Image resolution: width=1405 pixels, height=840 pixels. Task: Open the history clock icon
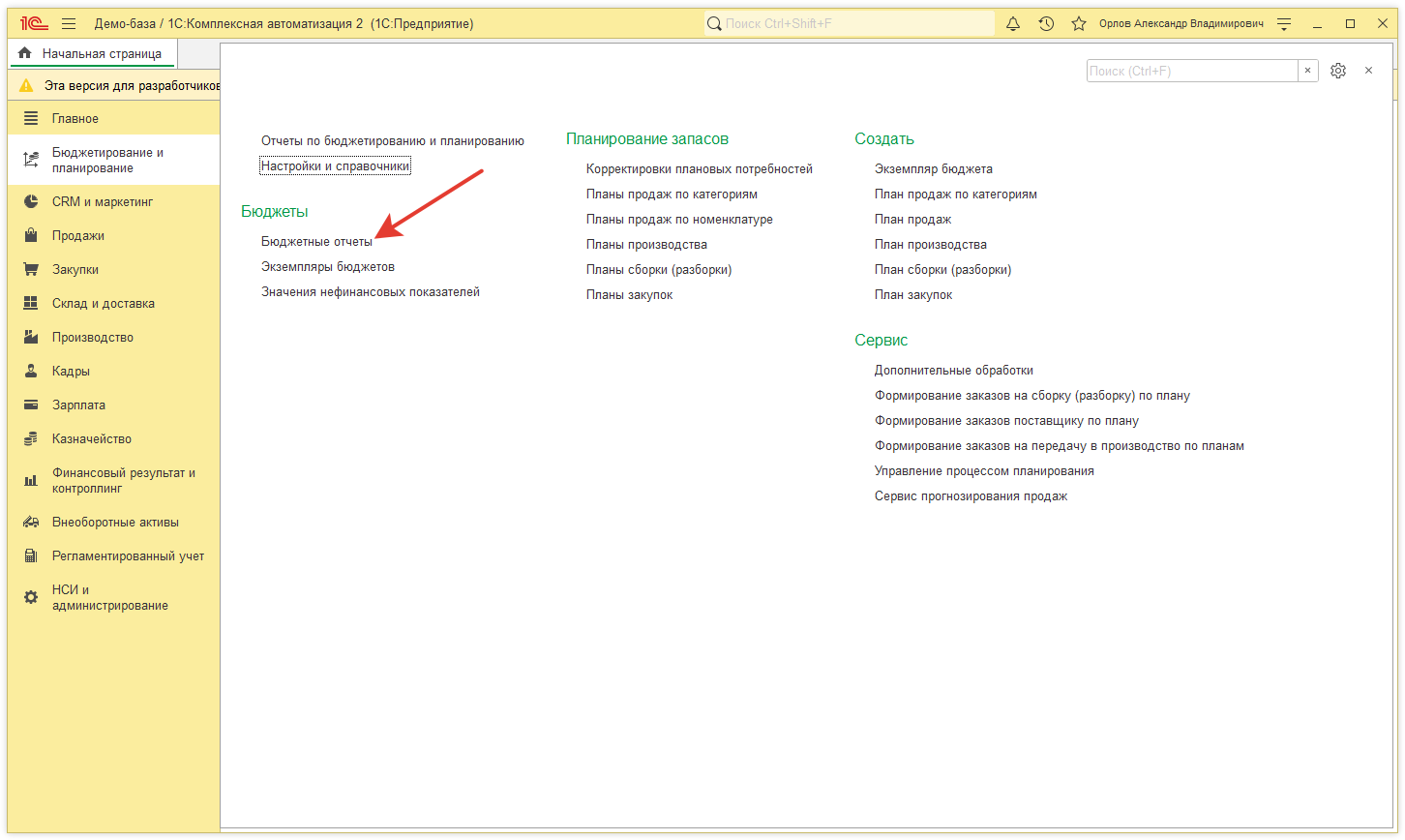1046,23
